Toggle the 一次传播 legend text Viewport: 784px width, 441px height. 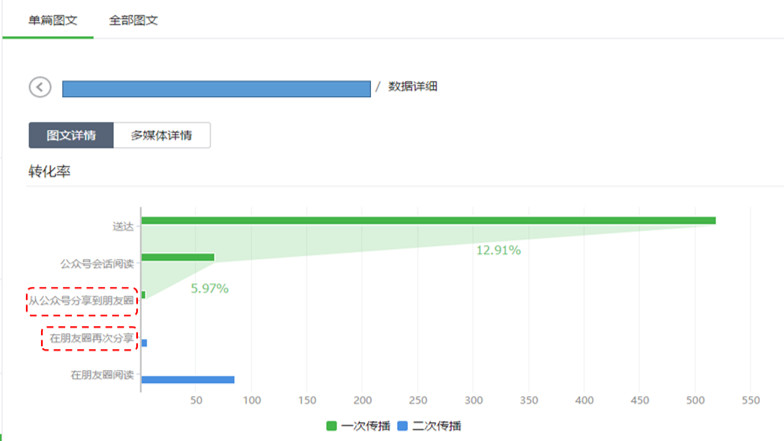point(366,426)
